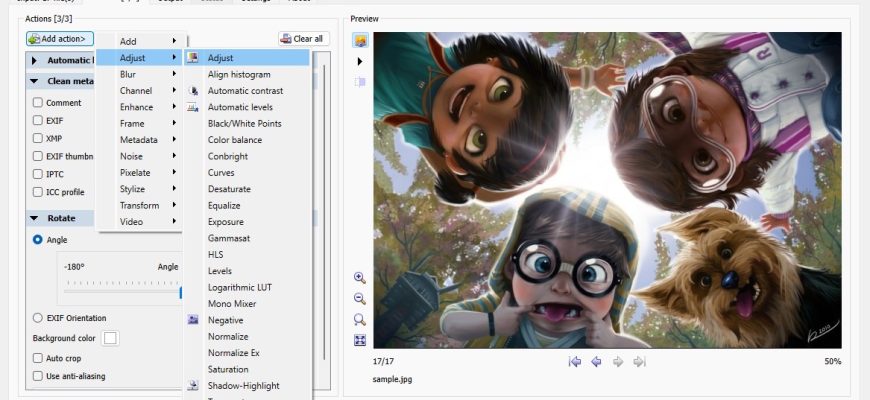Open the Channel submenu

pyautogui.click(x=139, y=90)
